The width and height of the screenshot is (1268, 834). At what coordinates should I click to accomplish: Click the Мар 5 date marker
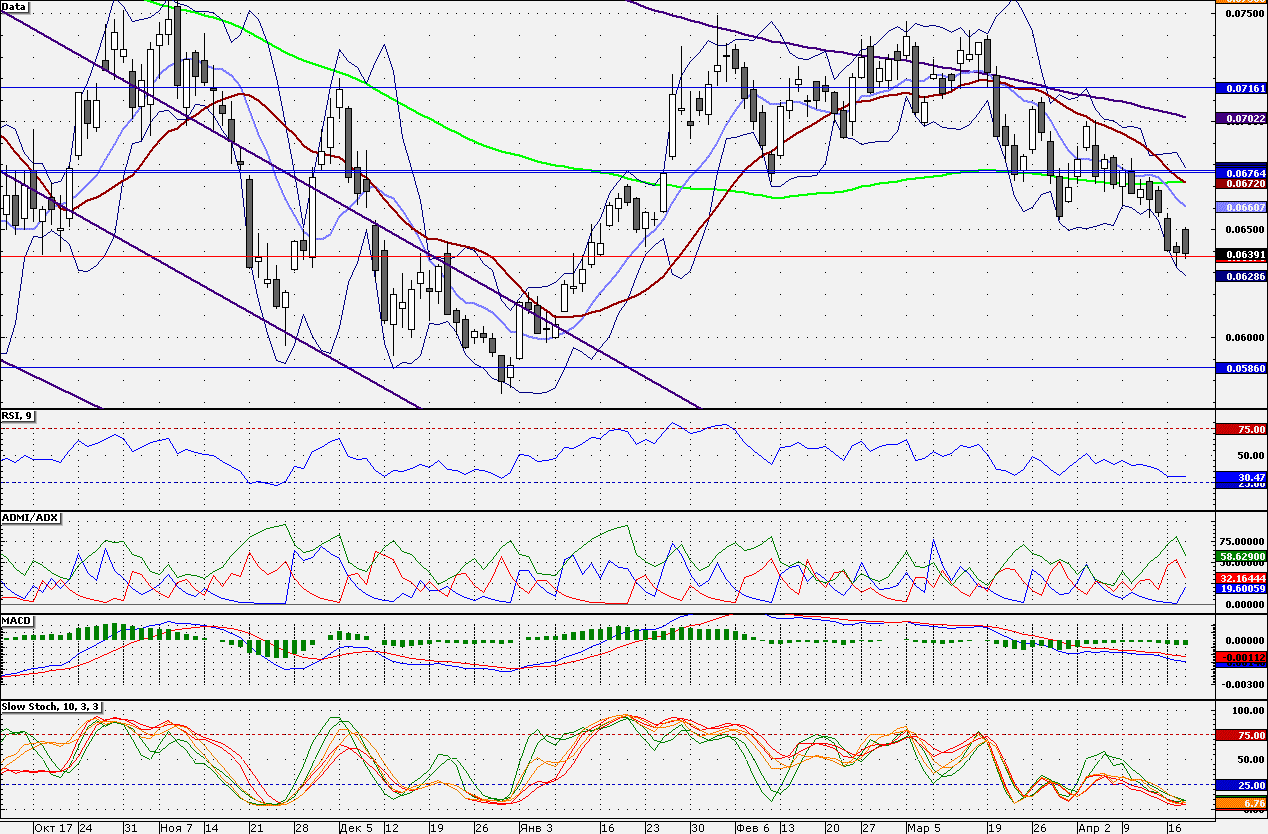click(x=923, y=828)
